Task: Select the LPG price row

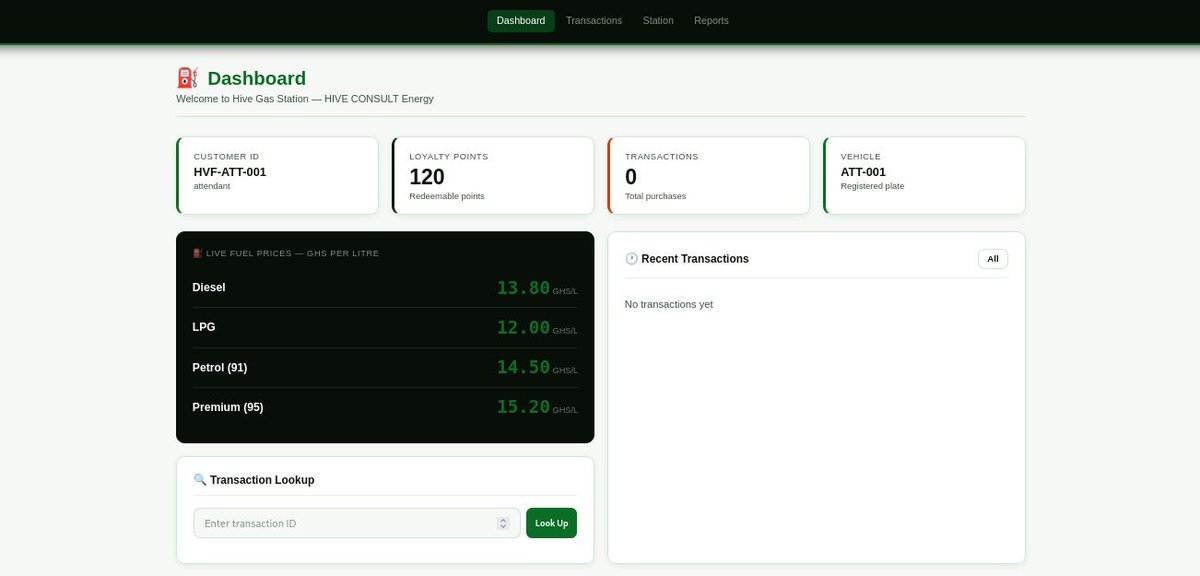Action: click(x=385, y=327)
